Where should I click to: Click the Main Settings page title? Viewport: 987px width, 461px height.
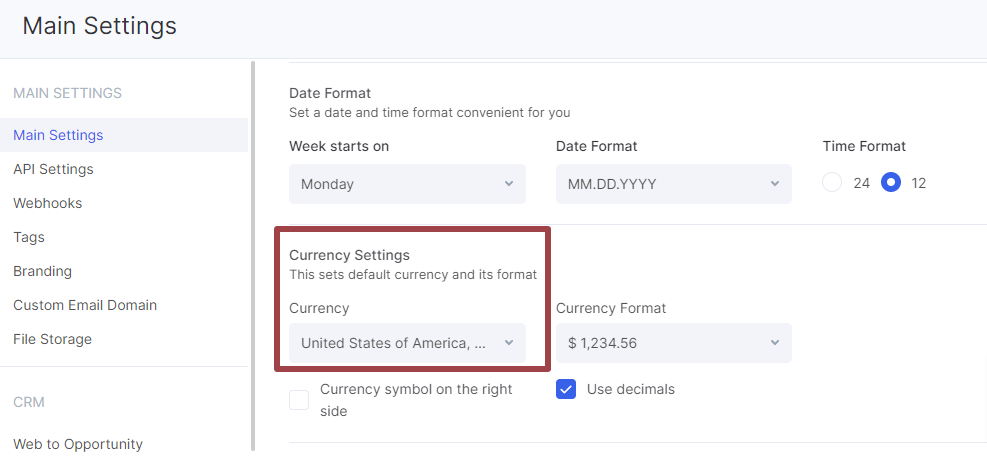pyautogui.click(x=100, y=26)
